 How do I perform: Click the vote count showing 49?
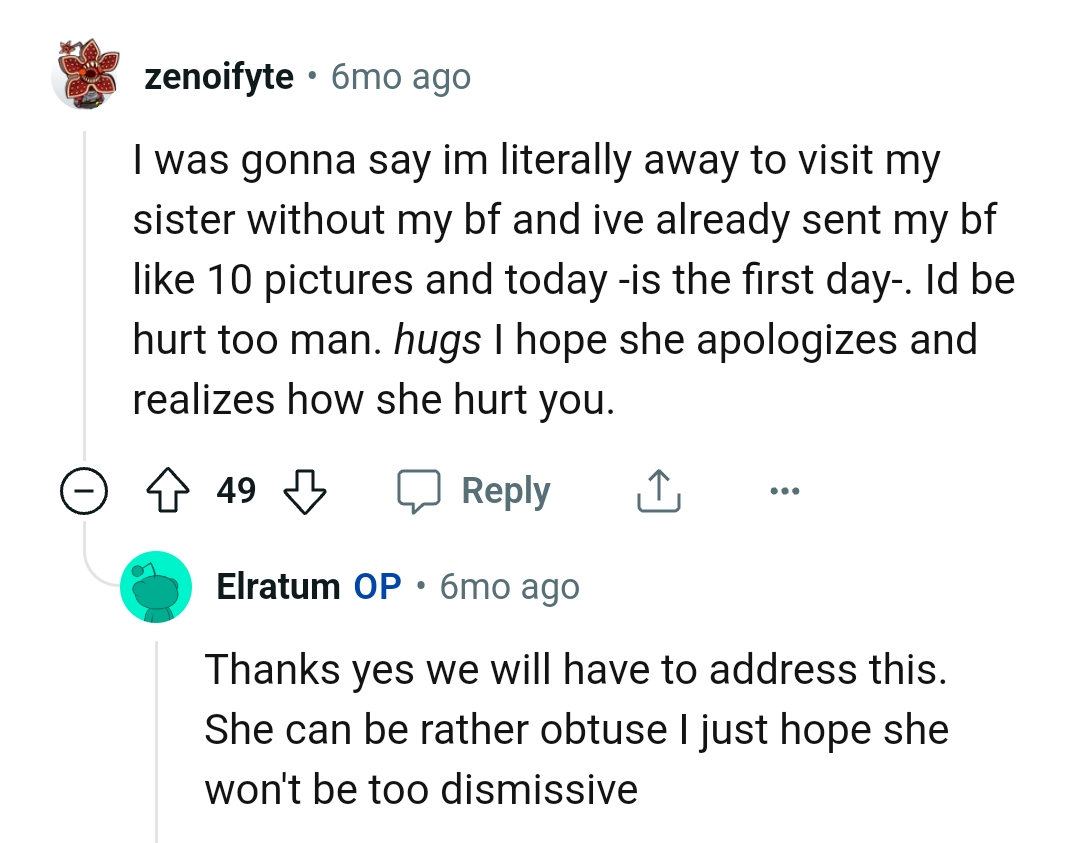pyautogui.click(x=235, y=490)
